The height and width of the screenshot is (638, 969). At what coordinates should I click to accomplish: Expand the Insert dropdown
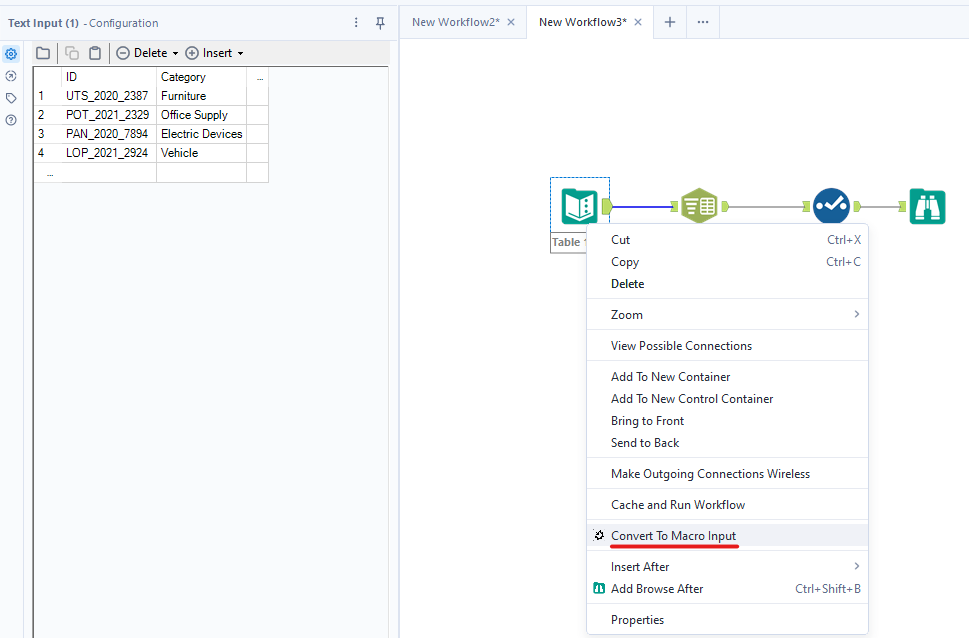click(x=240, y=54)
